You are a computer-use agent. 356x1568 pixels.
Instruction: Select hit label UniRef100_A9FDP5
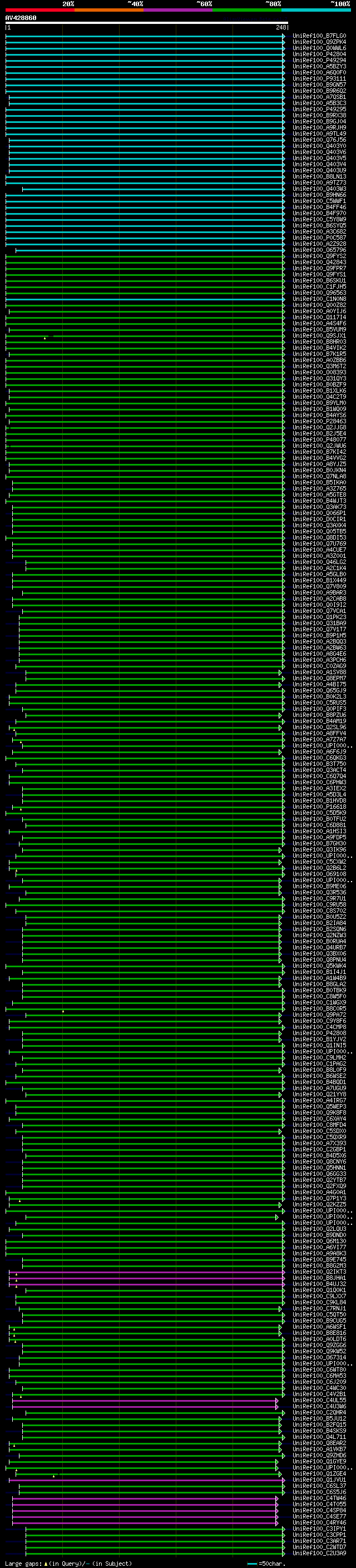319,838
